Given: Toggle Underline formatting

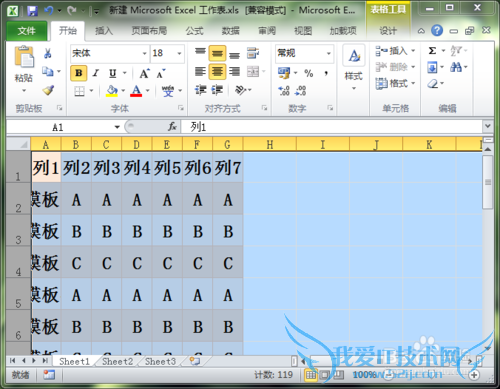Looking at the screenshot, I should pyautogui.click(x=113, y=73).
